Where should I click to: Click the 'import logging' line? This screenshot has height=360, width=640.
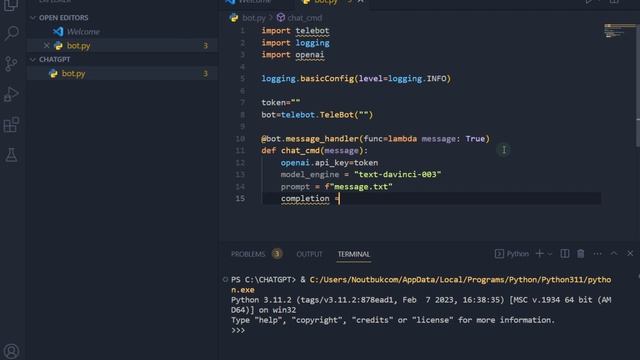point(295,43)
